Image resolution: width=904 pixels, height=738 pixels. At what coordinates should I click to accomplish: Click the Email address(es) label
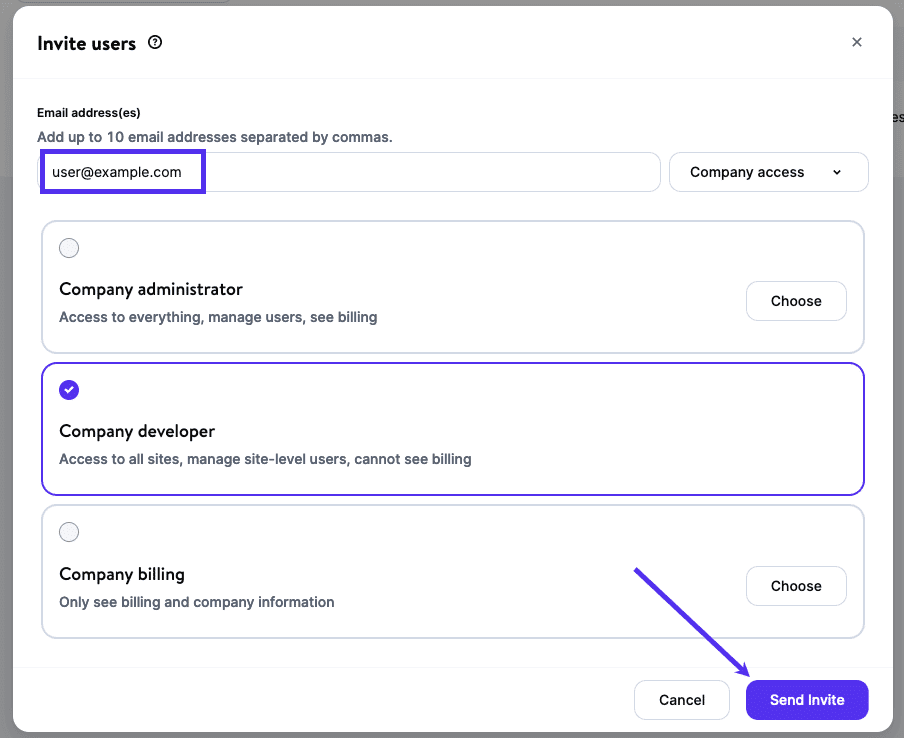click(88, 113)
